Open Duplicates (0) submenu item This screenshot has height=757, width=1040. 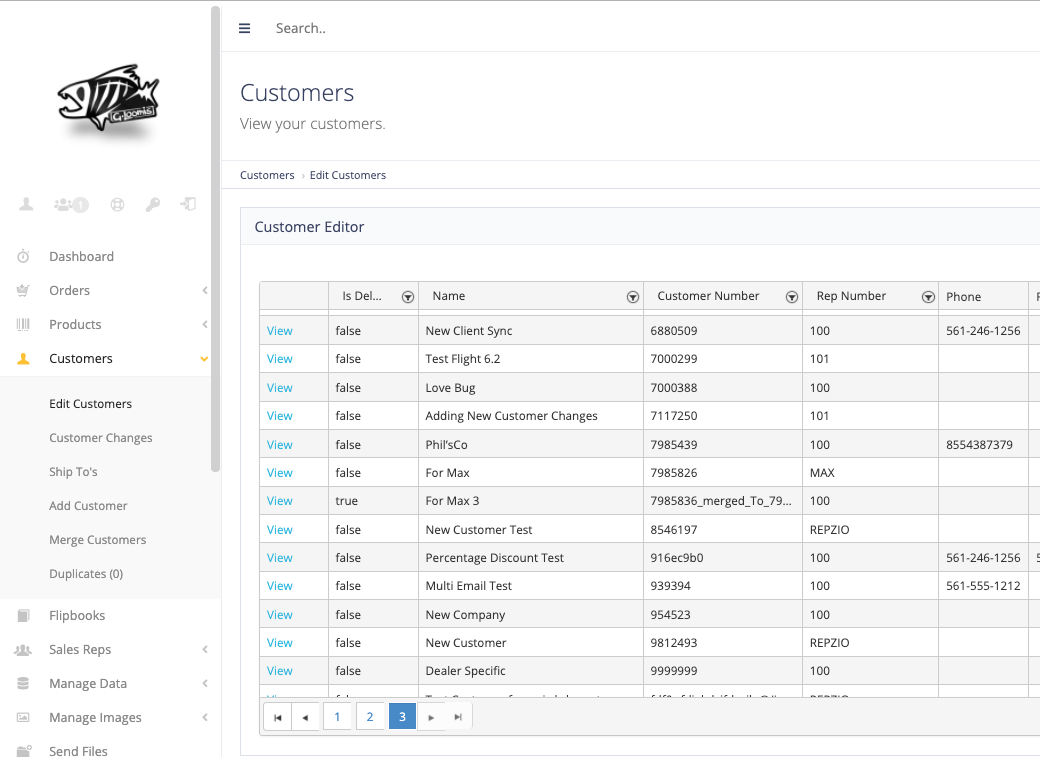86,574
